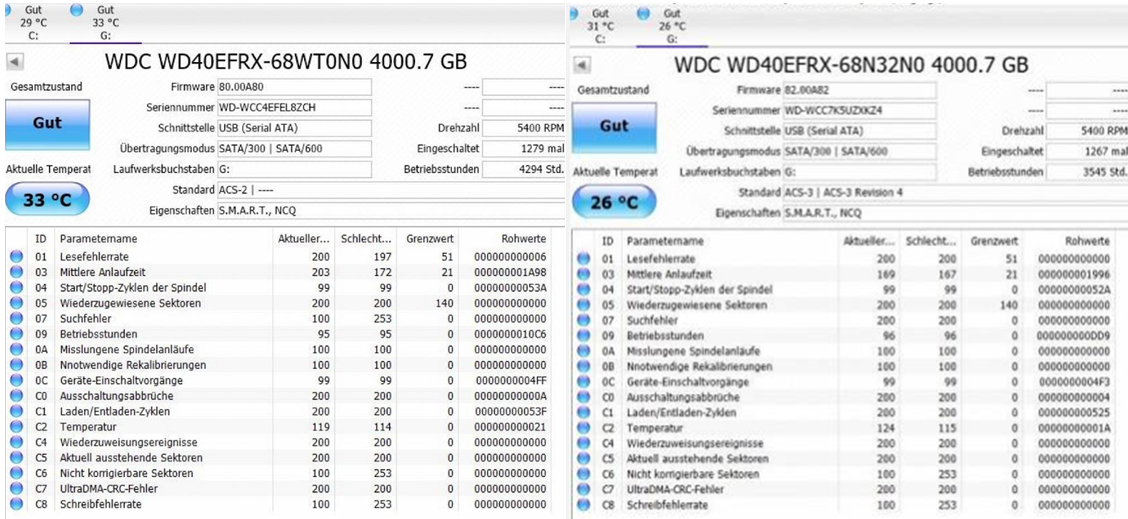Click serial number field WD-WCC7K5UZXKZ4
The width and height of the screenshot is (1128, 519).
pos(860,111)
